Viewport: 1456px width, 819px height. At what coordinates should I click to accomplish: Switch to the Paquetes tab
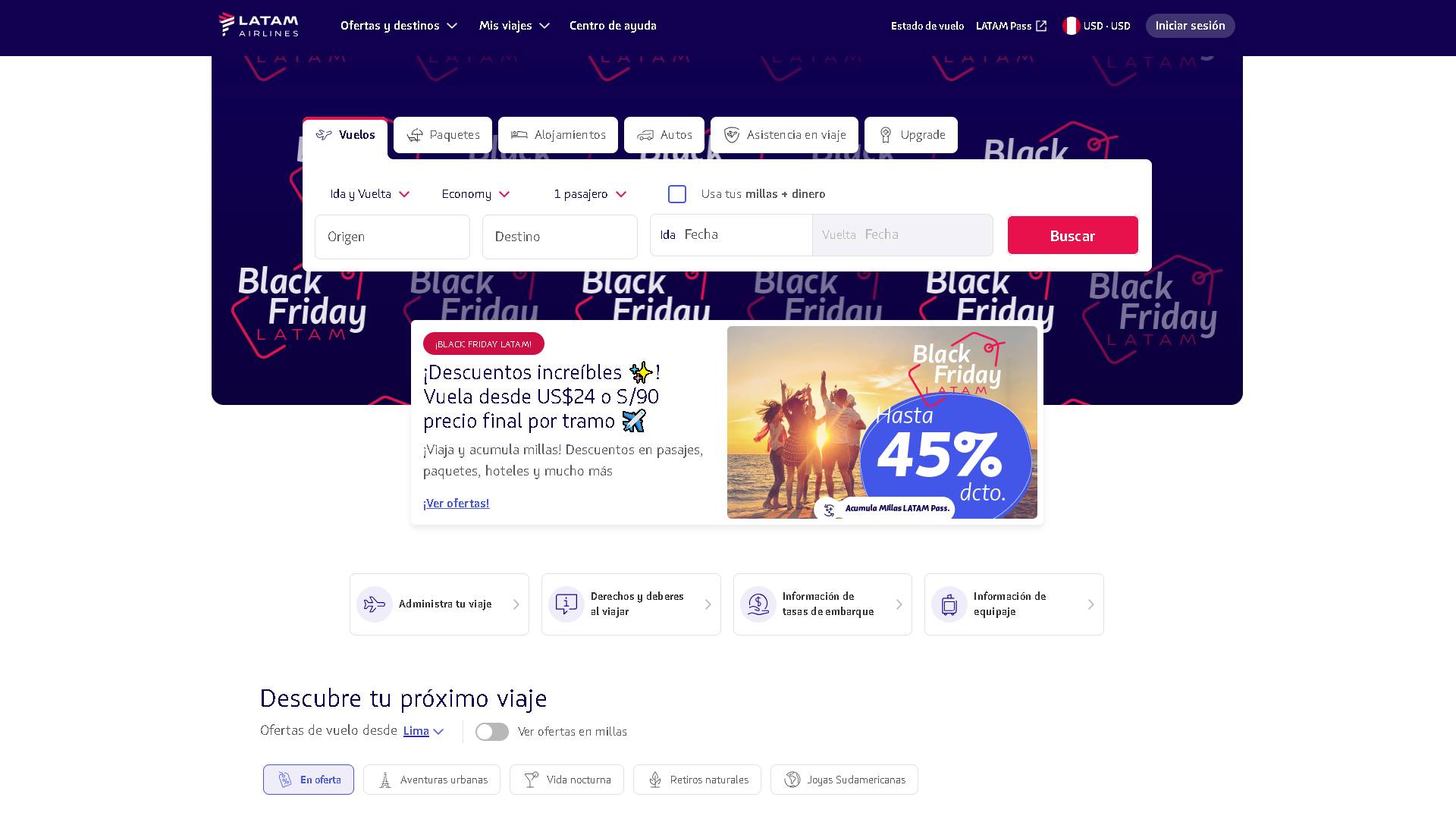443,135
